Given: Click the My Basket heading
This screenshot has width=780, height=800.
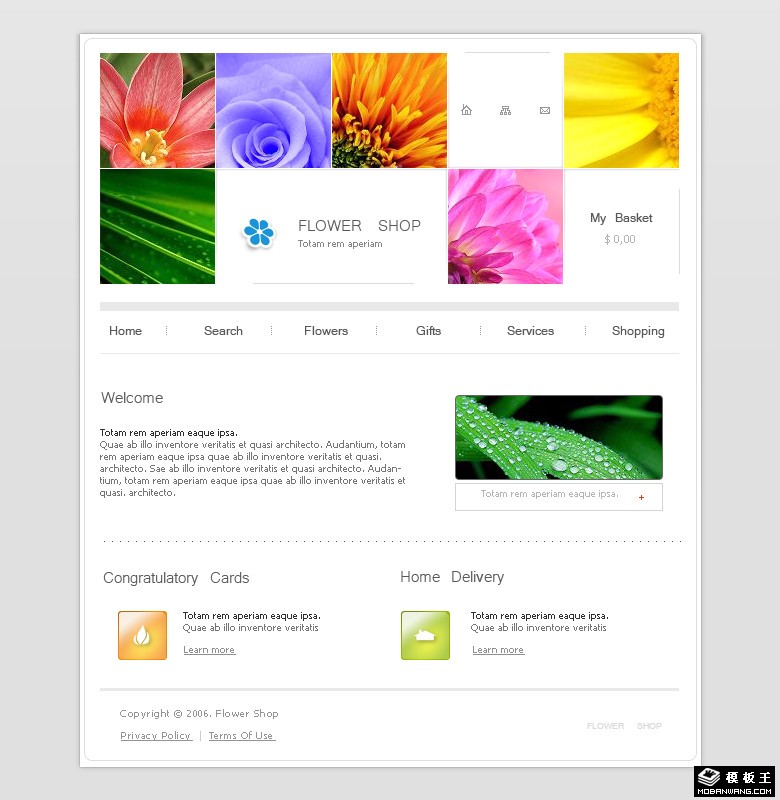Looking at the screenshot, I should coord(621,218).
